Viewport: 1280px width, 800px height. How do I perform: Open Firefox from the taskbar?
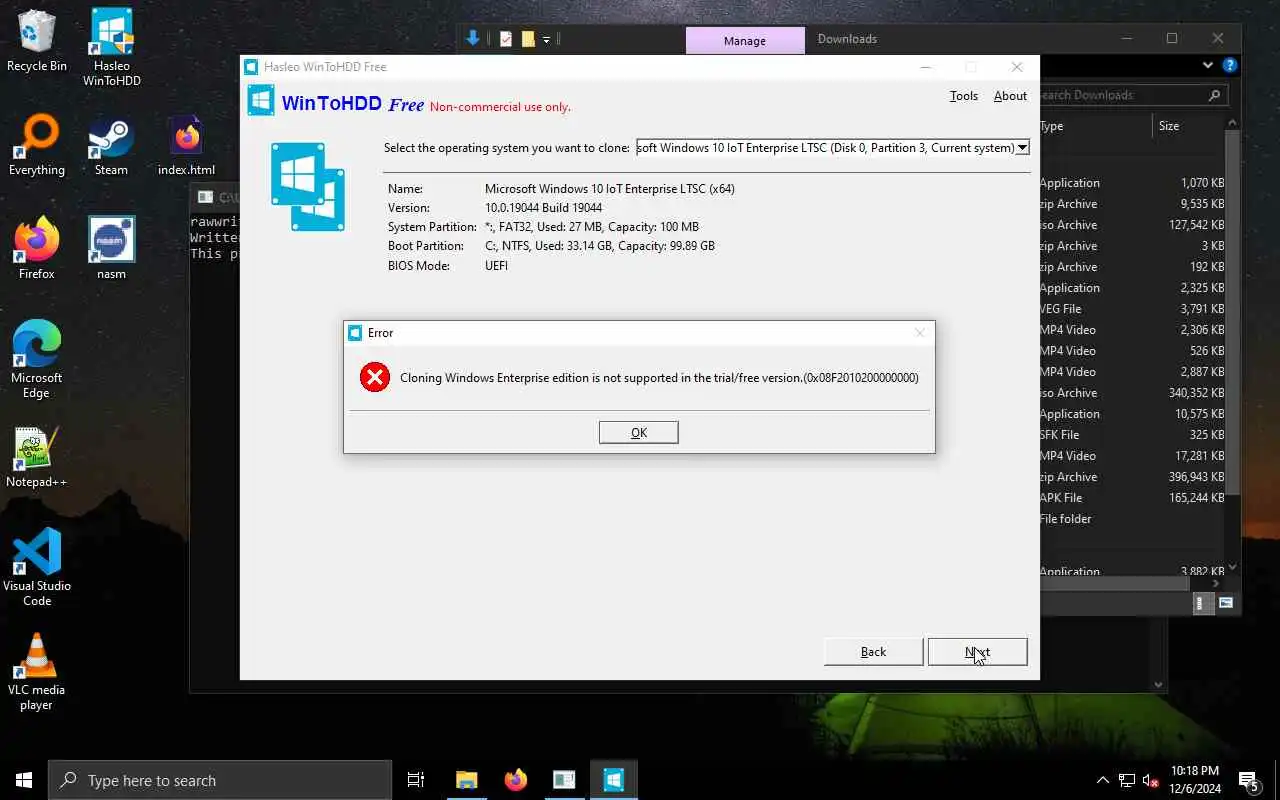[516, 780]
